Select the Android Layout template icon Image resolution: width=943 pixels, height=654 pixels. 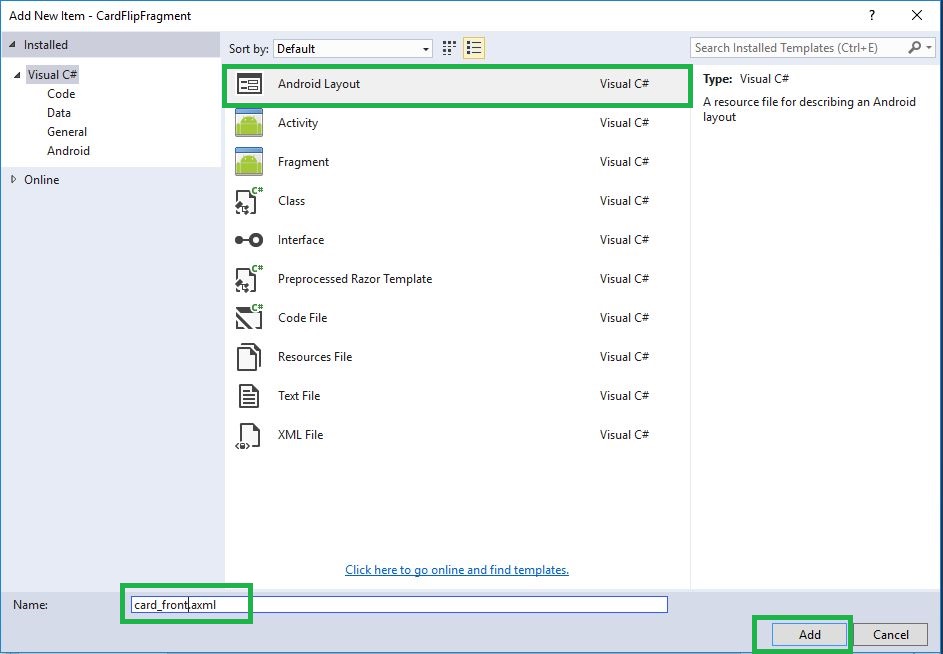249,84
